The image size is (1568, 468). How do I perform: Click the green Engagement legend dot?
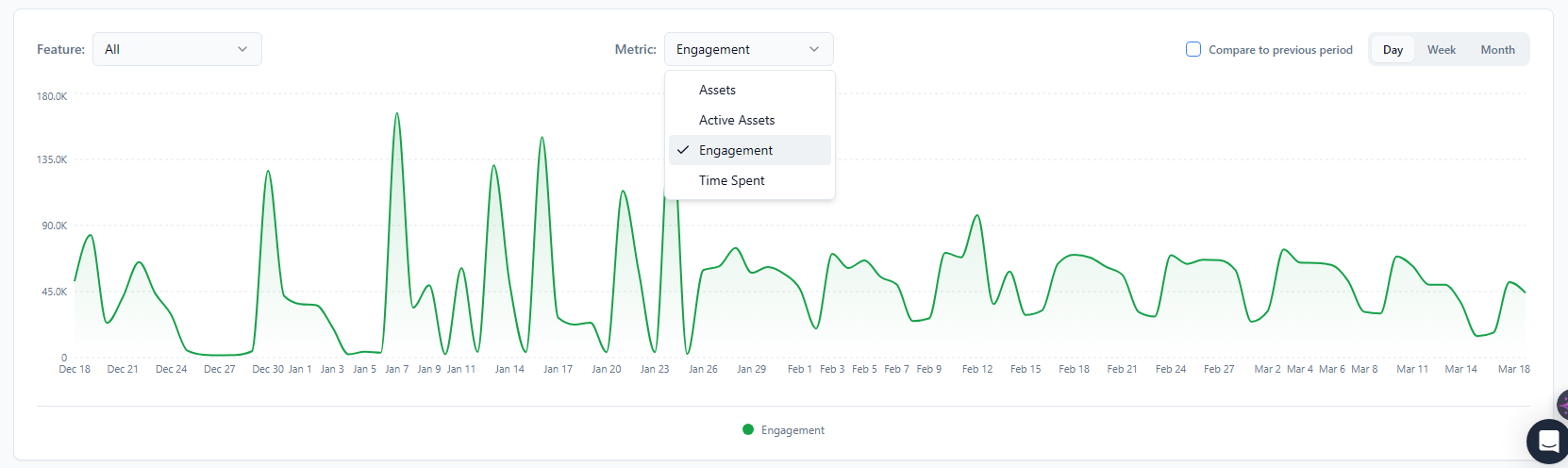point(748,429)
